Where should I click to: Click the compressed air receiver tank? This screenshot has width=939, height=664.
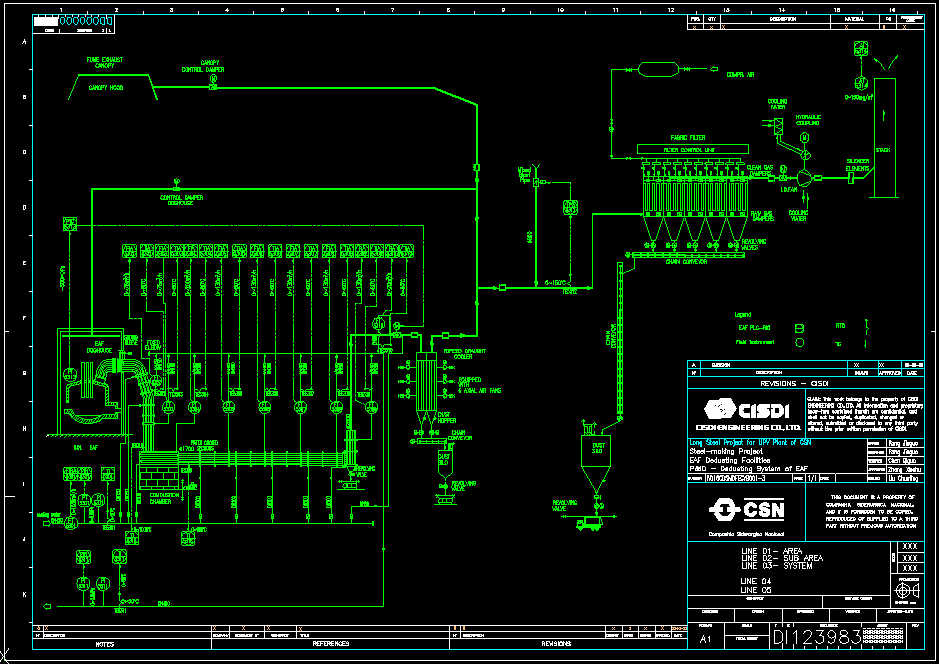tap(658, 69)
